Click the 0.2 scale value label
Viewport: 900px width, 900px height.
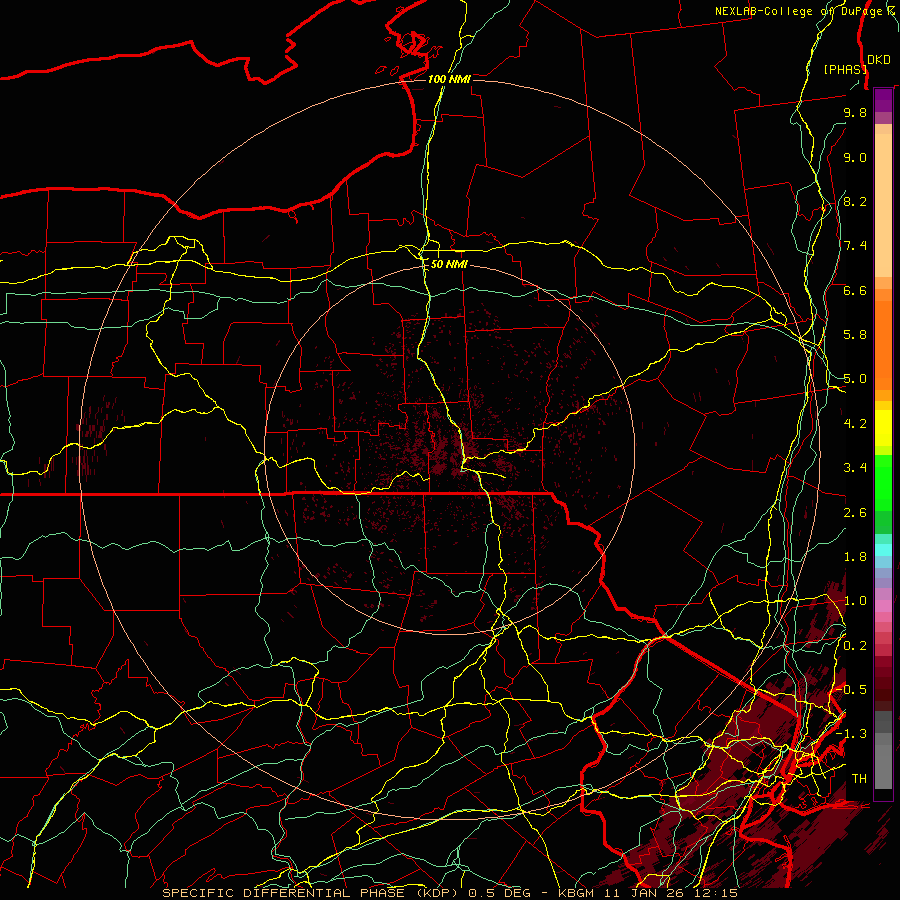(855, 645)
